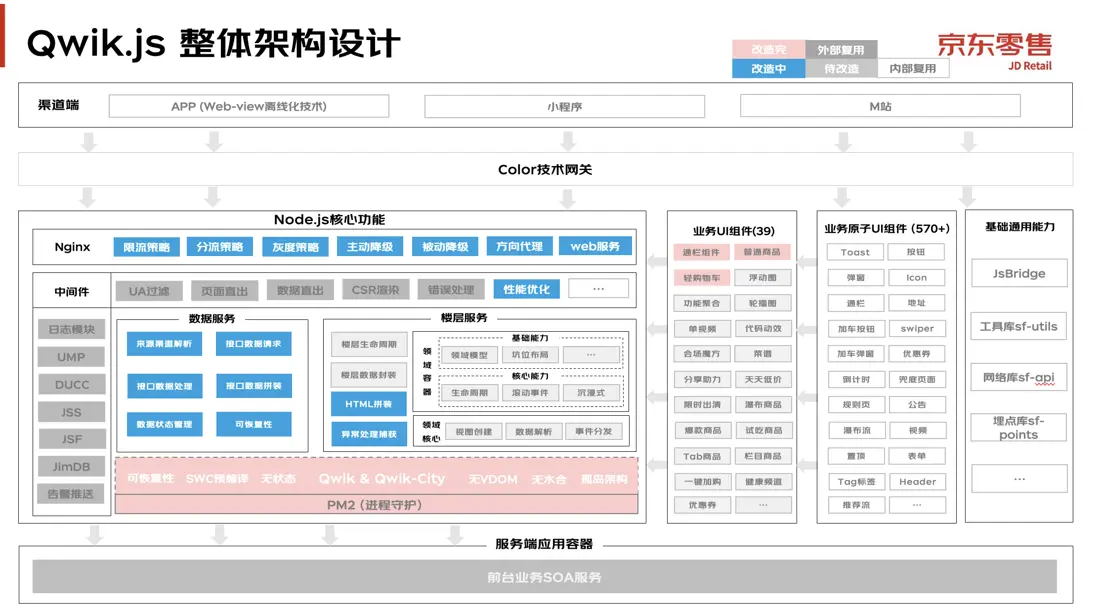This screenshot has height=613, width=1098.
Task: Click the 限流策略 block in Nginx row
Action: [x=146, y=247]
